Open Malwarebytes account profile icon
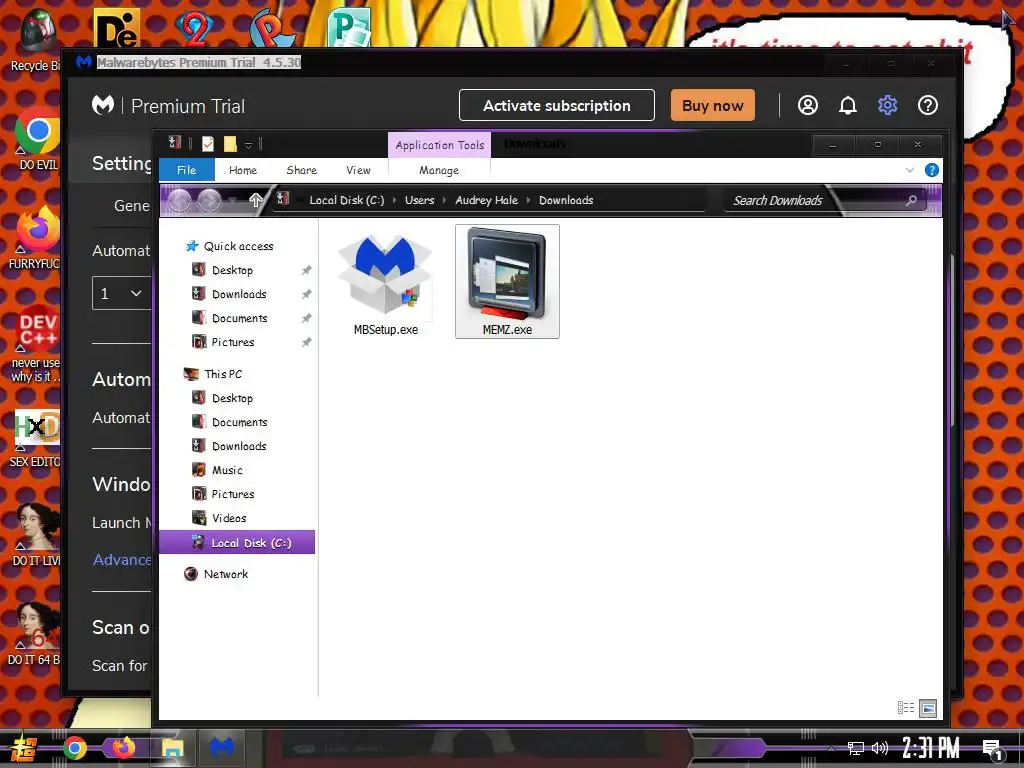This screenshot has height=768, width=1024. tap(808, 105)
